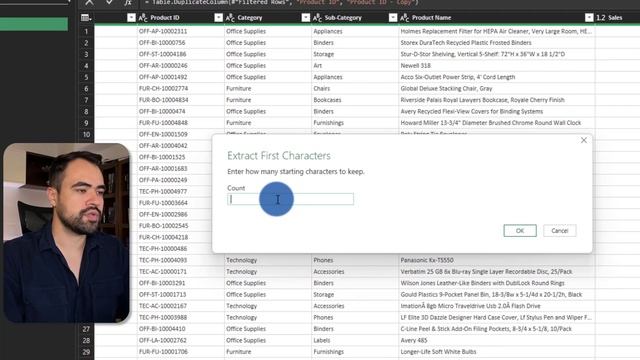This screenshot has width=640, height=360.
Task: Click the fx function icon in formula bar
Action: click(x=128, y=2)
